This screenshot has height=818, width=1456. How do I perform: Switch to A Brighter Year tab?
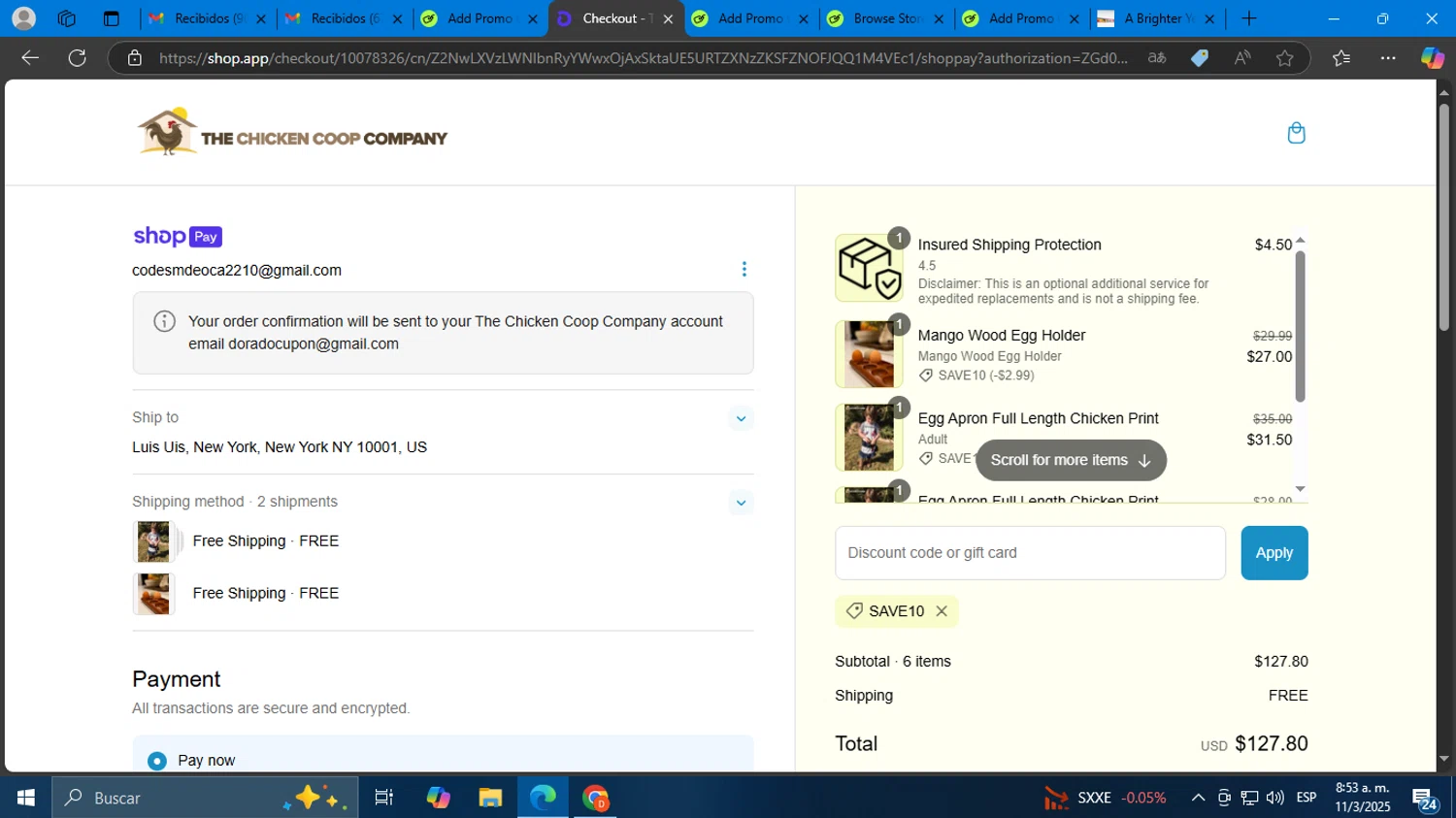(x=1156, y=18)
